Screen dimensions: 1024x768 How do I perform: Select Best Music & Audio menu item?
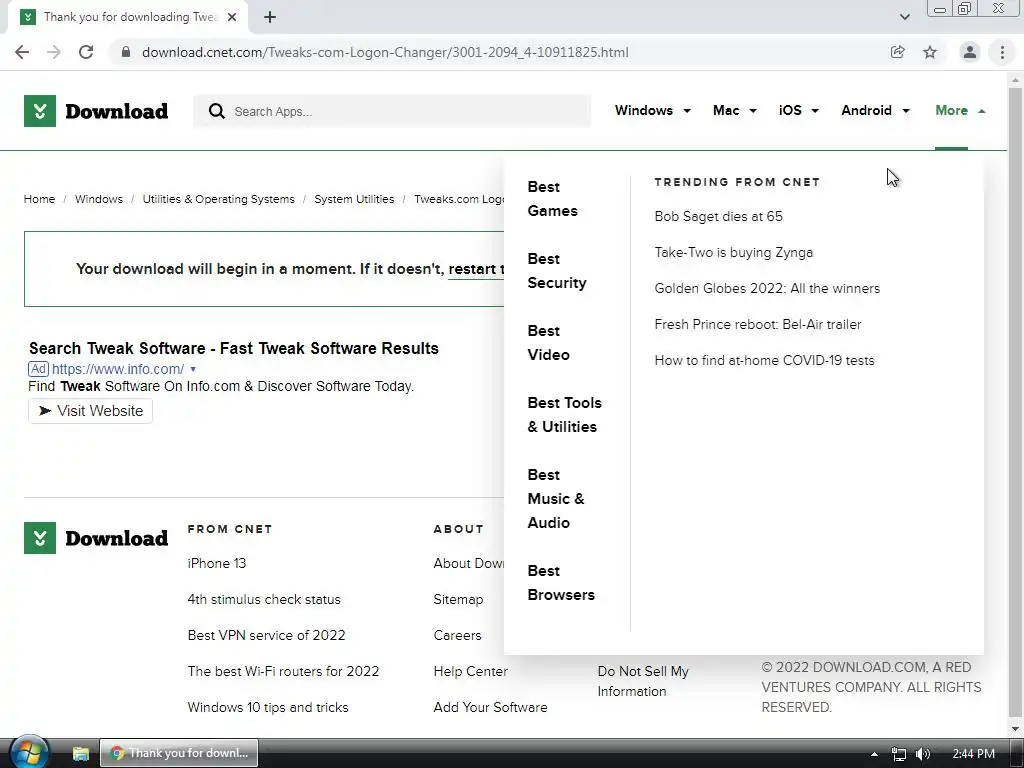pyautogui.click(x=555, y=498)
